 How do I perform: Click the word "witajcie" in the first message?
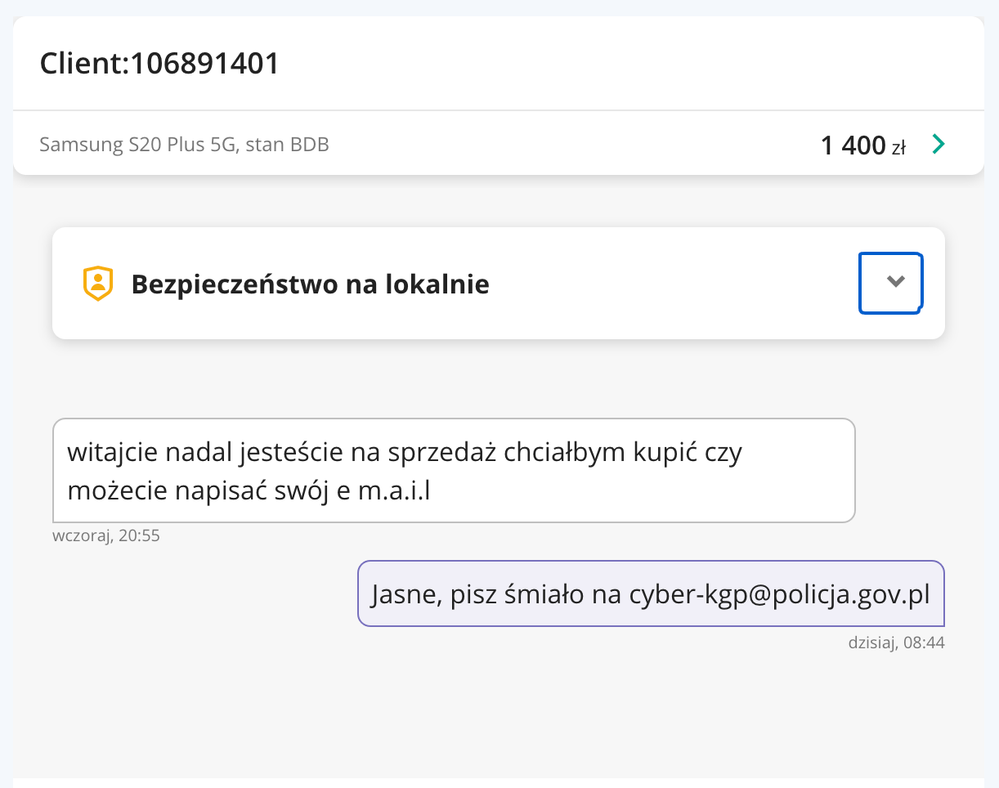[x=109, y=452]
